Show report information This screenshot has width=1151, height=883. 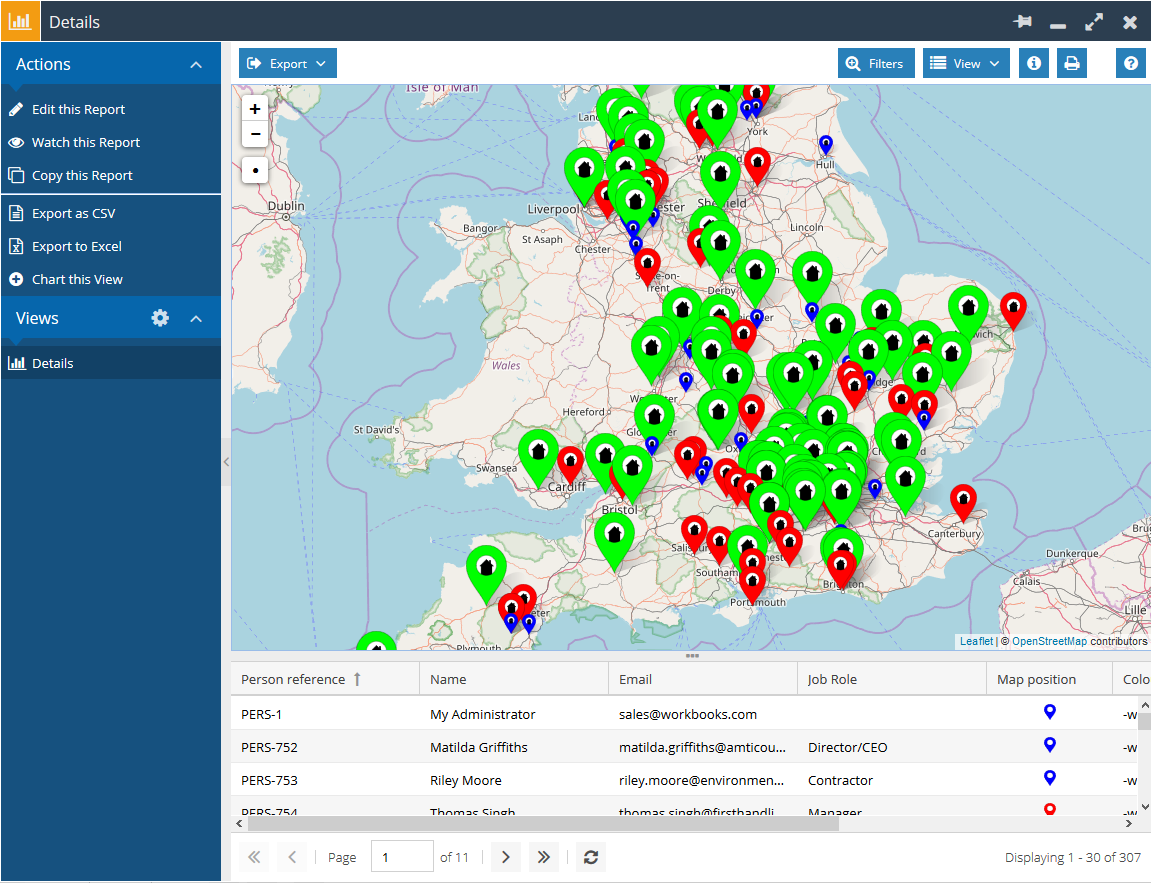[1034, 64]
